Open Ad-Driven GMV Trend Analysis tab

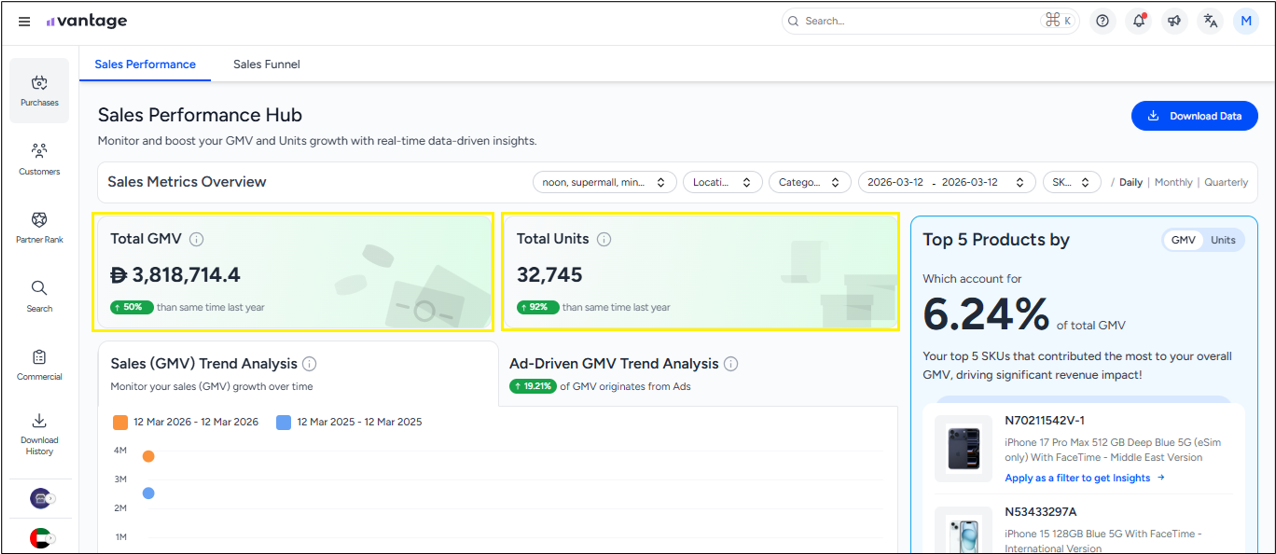(x=614, y=364)
